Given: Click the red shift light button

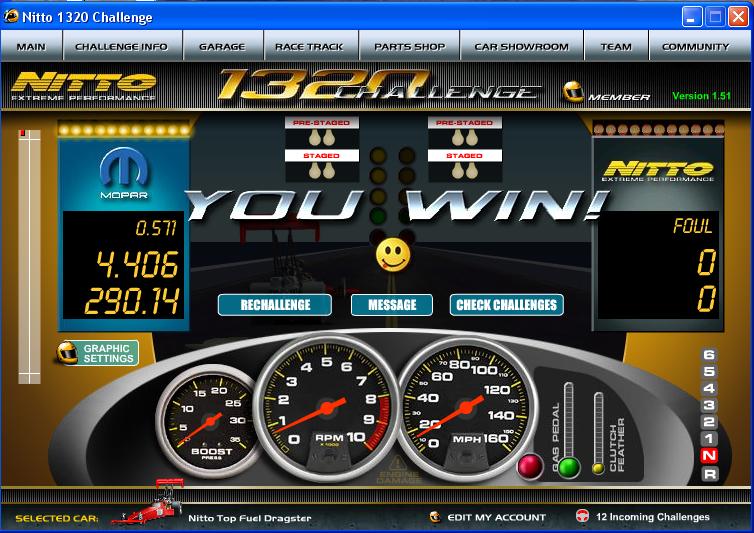Looking at the screenshot, I should pyautogui.click(x=530, y=466).
